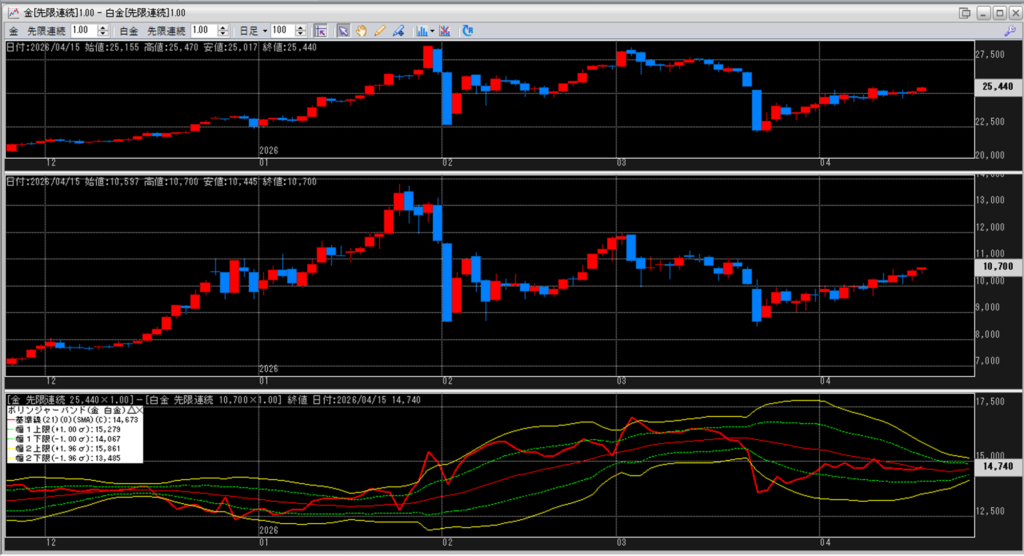
Task: Click the 22,500 label on gold price axis
Action: 990,122
